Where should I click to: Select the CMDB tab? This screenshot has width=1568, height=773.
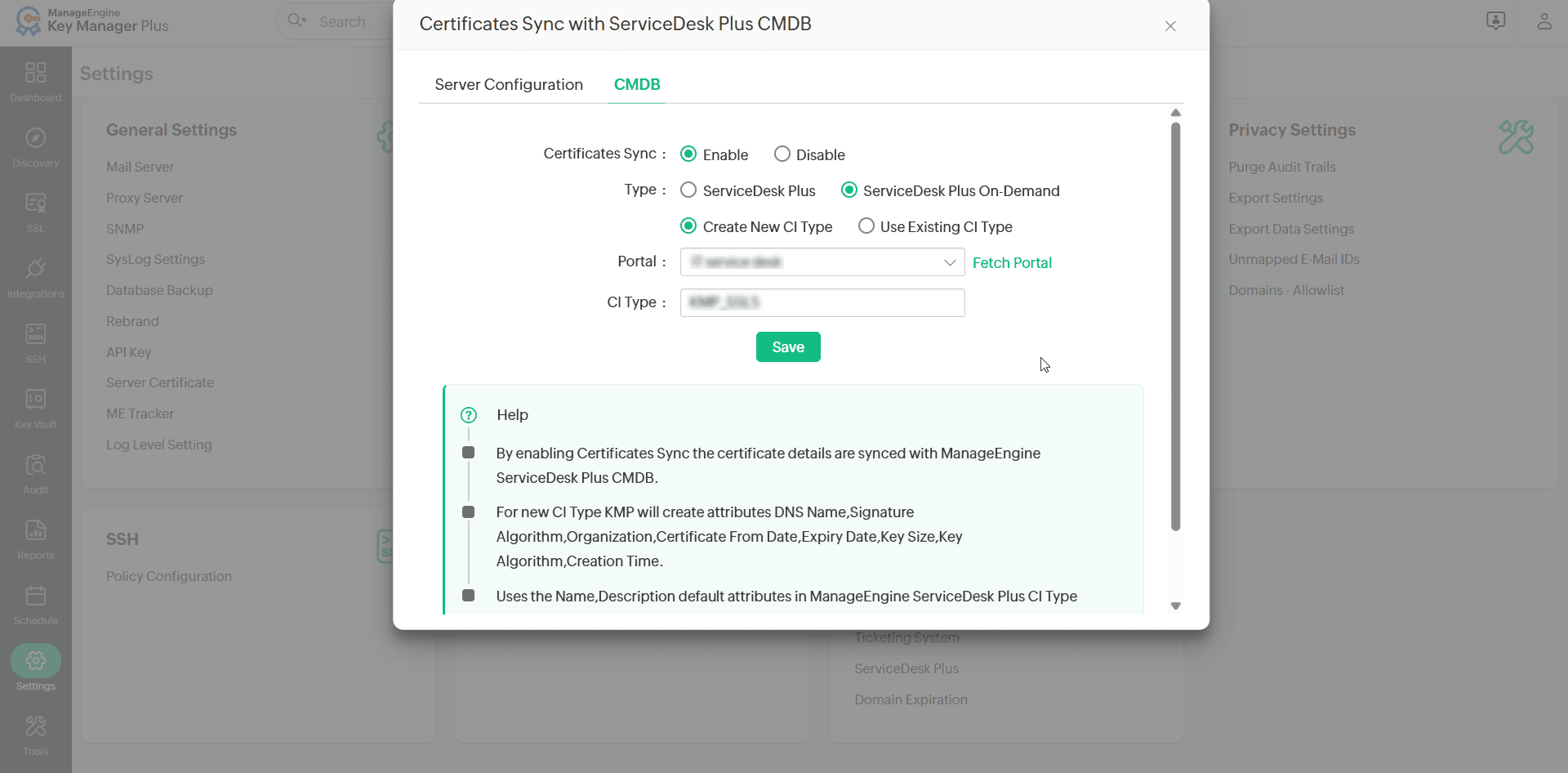[636, 84]
